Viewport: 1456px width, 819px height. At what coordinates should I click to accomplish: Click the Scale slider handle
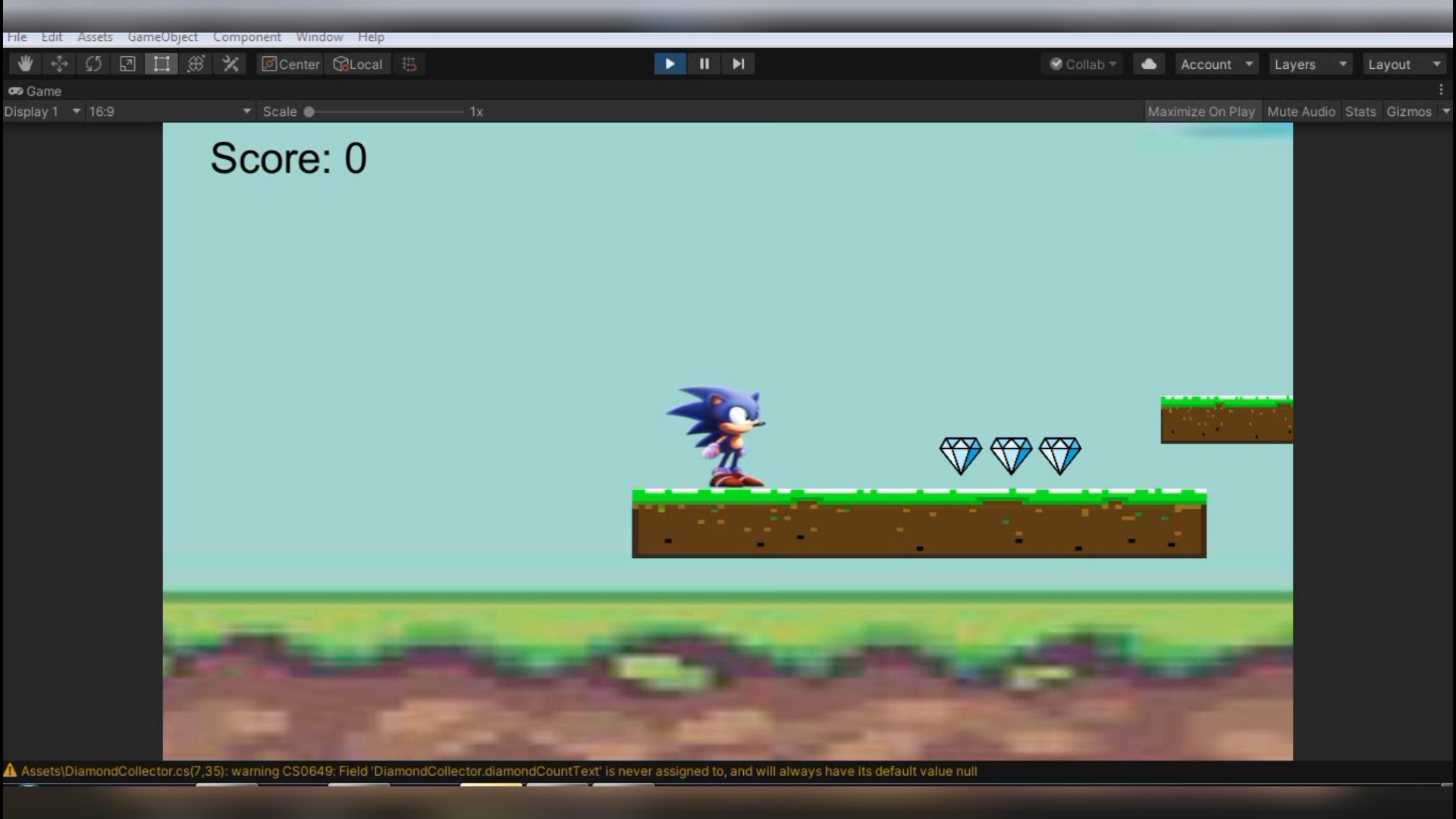(309, 111)
